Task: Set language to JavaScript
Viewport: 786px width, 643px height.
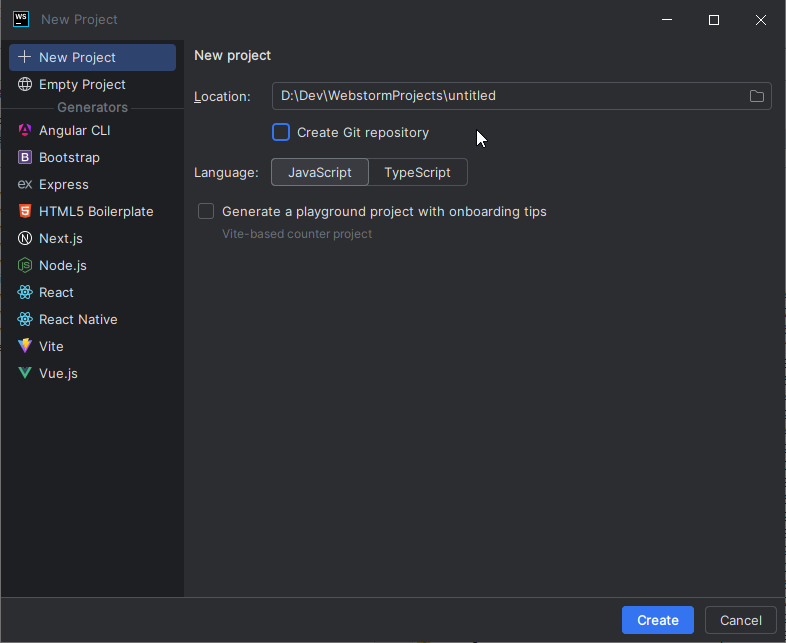Action: point(320,172)
